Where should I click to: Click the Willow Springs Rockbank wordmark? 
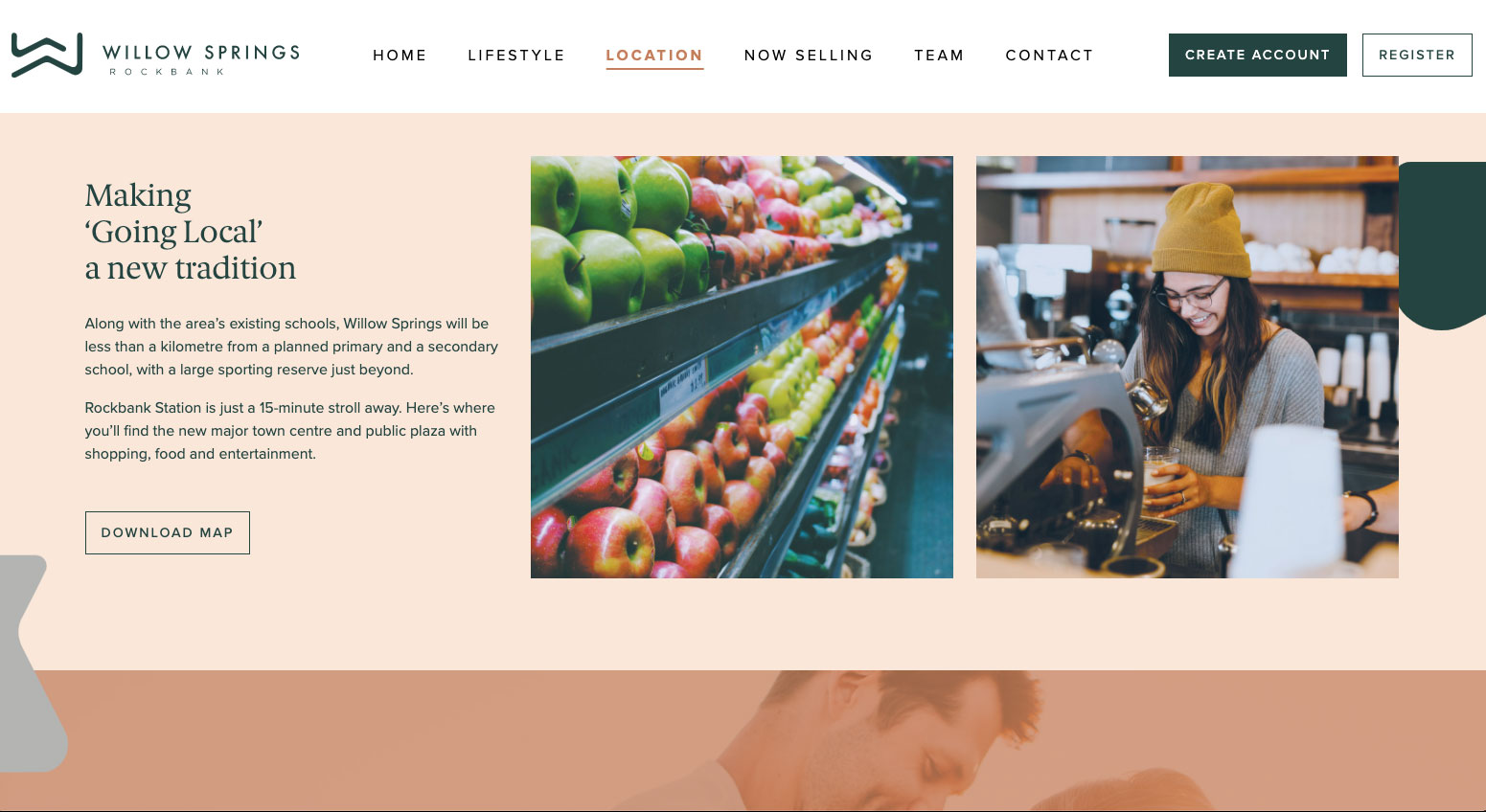pyautogui.click(x=201, y=58)
